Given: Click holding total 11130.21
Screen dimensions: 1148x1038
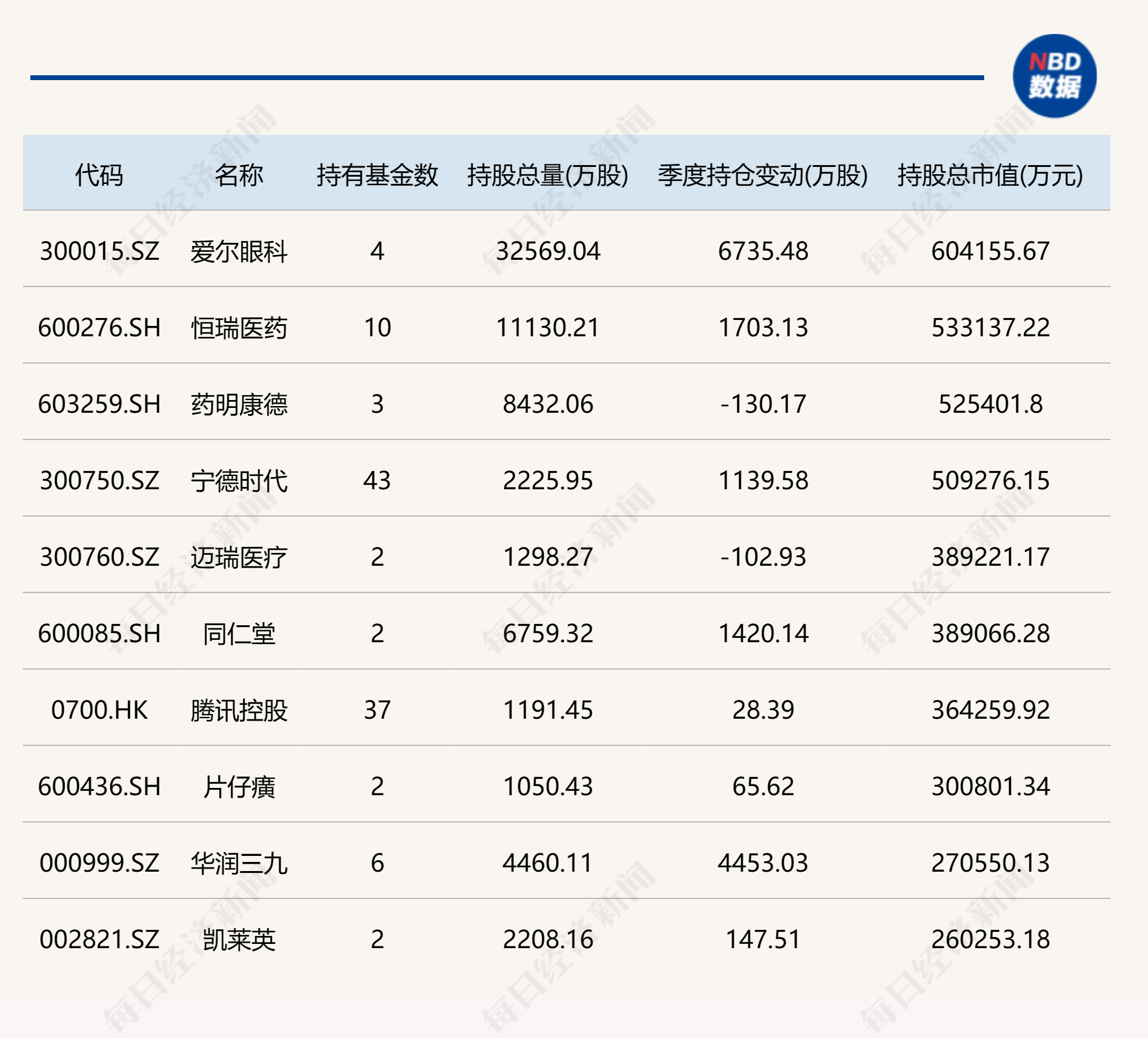Looking at the screenshot, I should point(548,328).
